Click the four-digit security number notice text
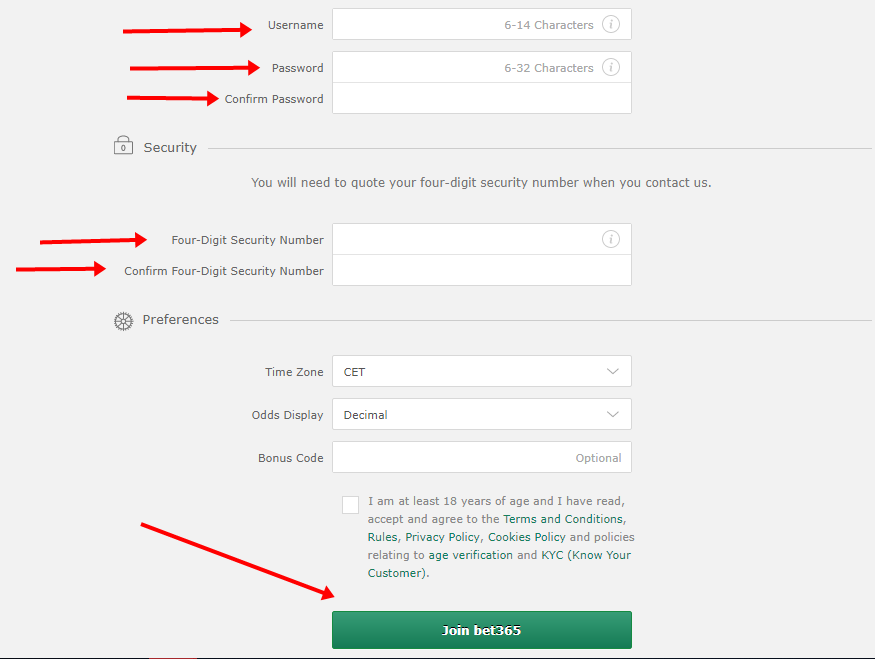875x659 pixels. (x=481, y=182)
